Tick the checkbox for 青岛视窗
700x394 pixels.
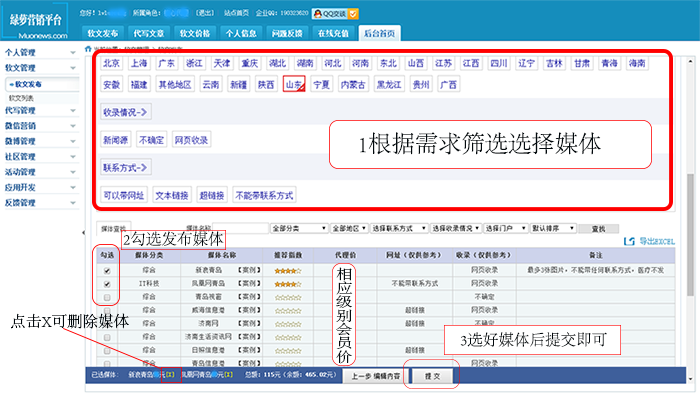click(107, 297)
